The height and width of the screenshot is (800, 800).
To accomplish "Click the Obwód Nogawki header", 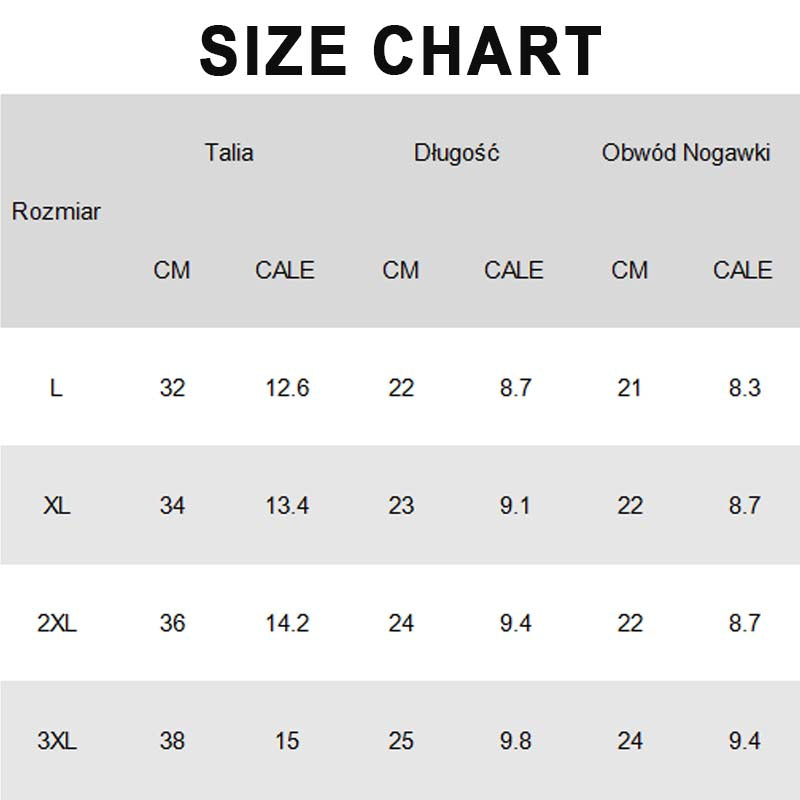I will [686, 153].
